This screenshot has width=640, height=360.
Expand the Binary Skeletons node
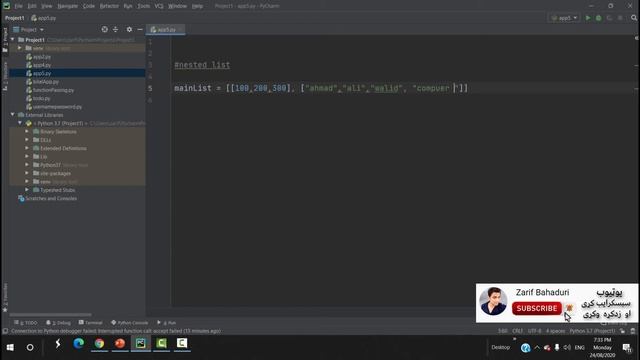27,131
